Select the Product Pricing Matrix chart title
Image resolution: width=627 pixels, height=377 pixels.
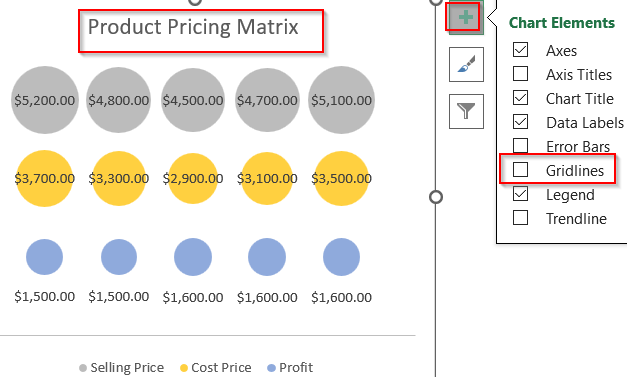click(193, 27)
